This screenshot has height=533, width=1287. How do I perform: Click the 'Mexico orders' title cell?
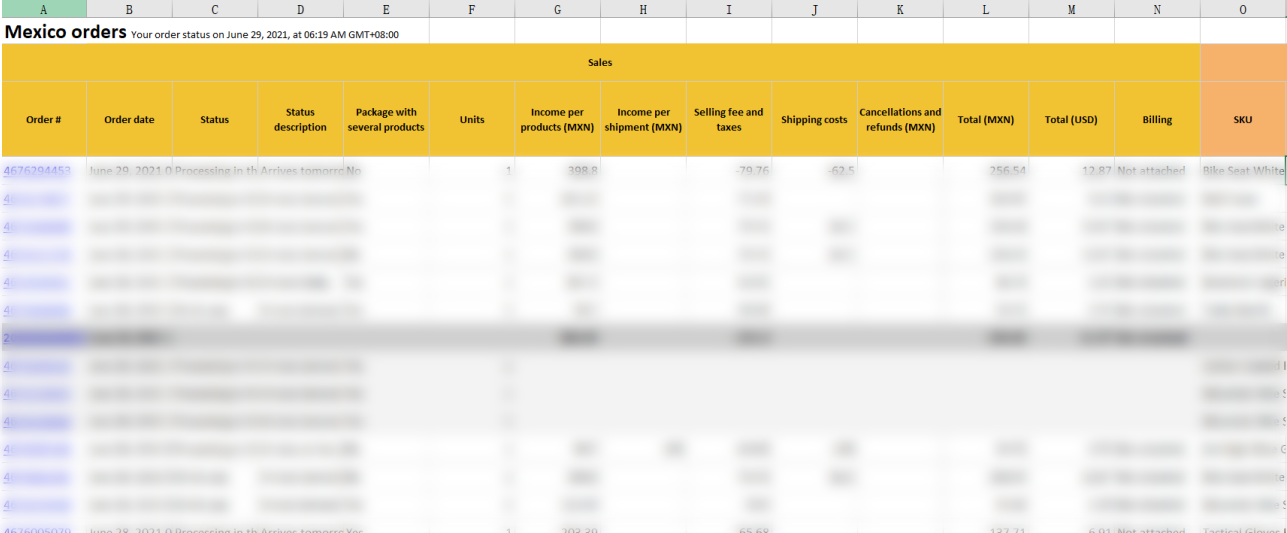pyautogui.click(x=66, y=33)
